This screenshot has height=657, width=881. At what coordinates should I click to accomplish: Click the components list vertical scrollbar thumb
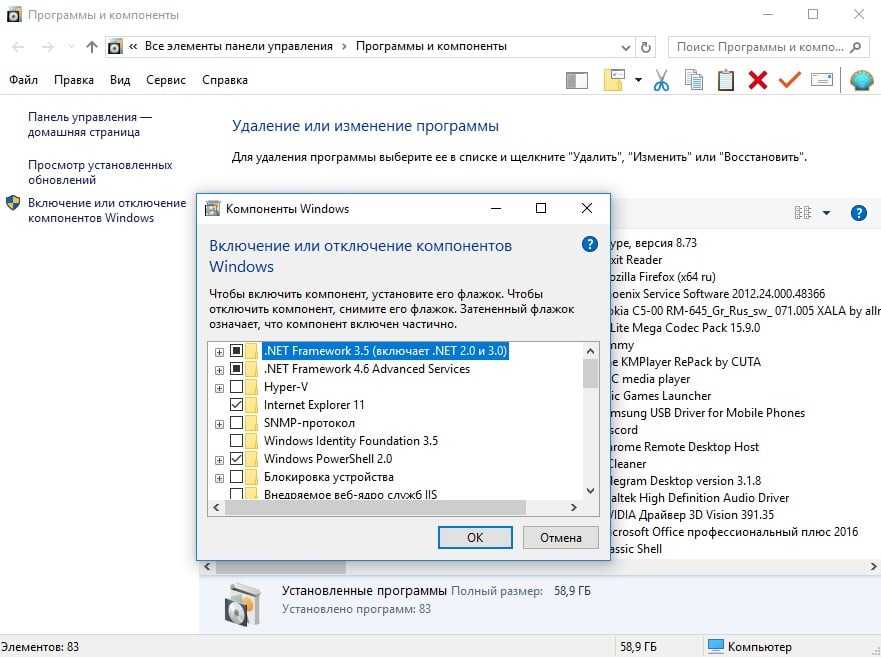tap(590, 373)
